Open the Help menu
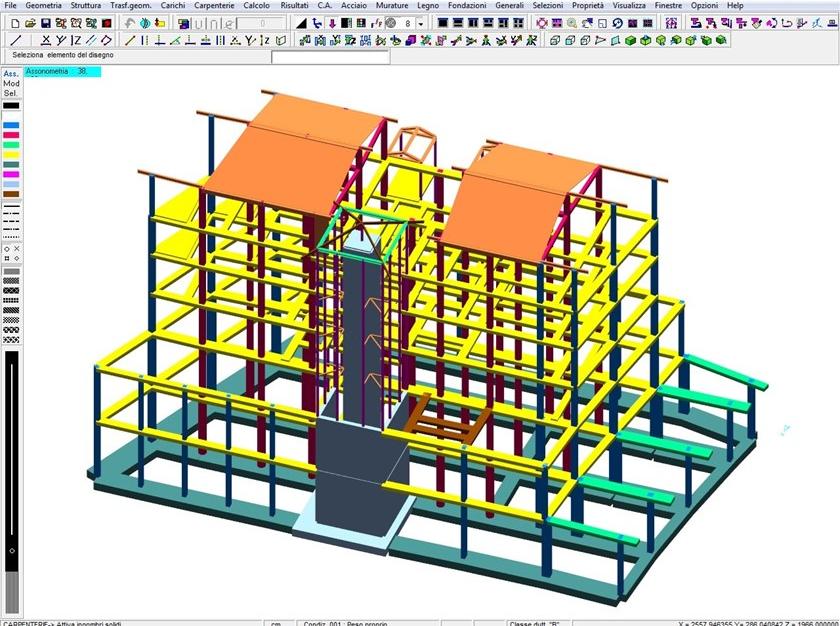 click(x=735, y=5)
